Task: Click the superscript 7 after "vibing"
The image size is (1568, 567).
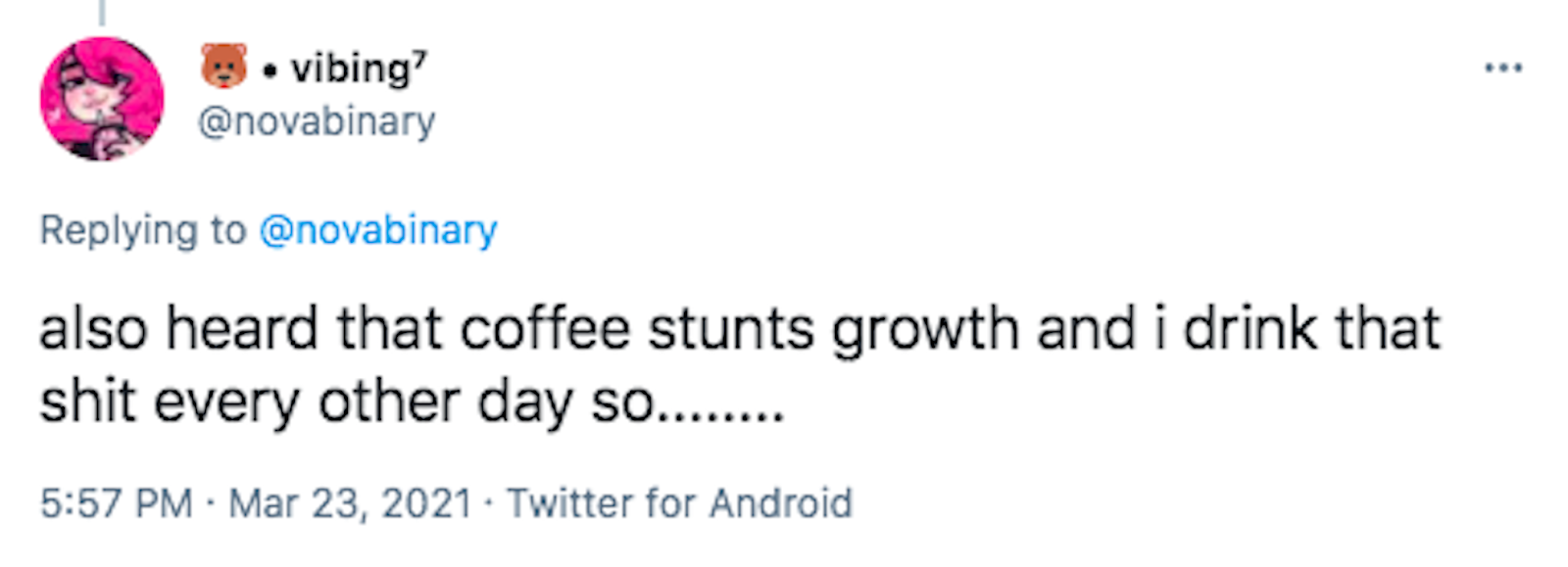Action: pos(419,57)
